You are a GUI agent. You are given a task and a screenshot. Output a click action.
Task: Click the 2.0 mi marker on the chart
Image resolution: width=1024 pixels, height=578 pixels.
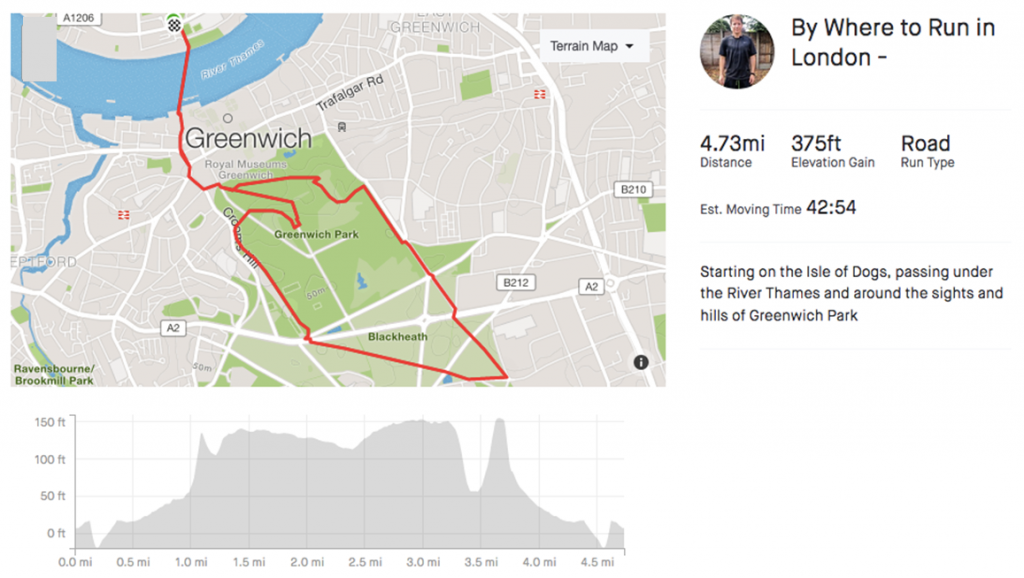308,563
